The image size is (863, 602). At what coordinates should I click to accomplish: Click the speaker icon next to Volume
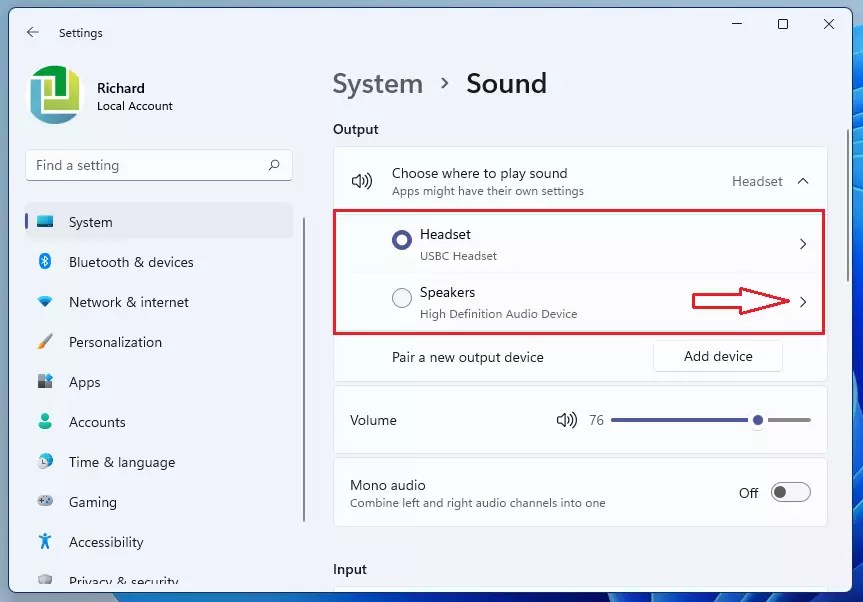(x=566, y=420)
